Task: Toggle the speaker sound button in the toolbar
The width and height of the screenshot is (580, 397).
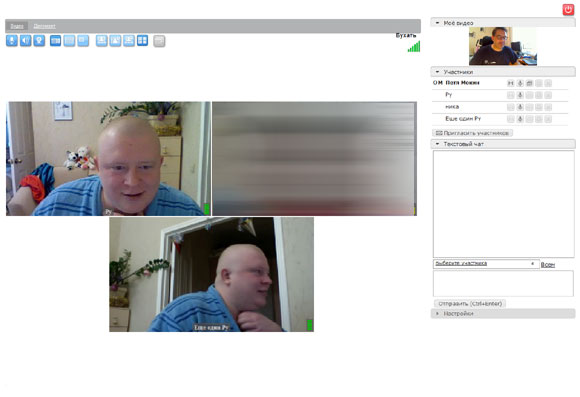Action: click(x=26, y=41)
